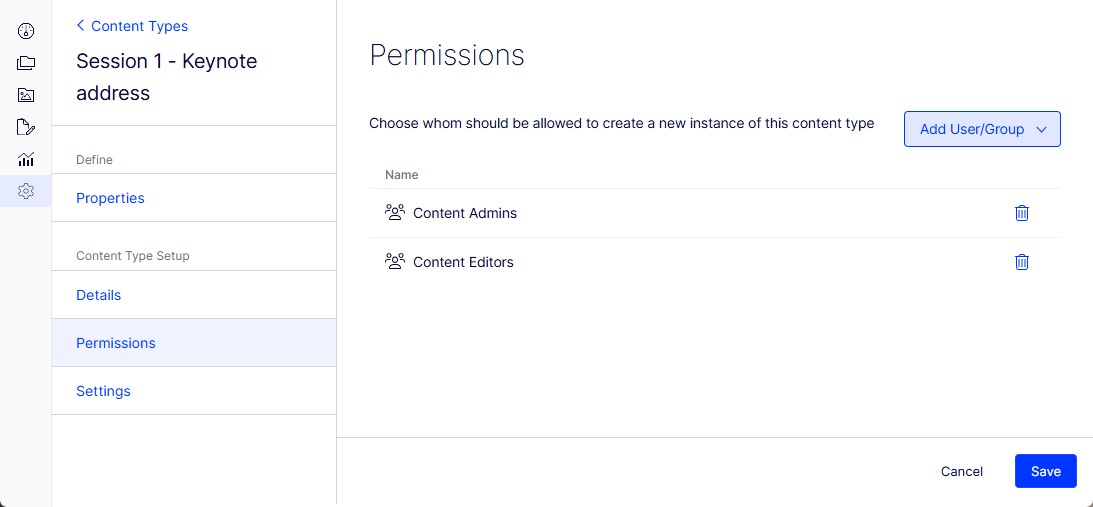The height and width of the screenshot is (507, 1093).
Task: Delete the Content Admins group permission
Action: point(1021,213)
